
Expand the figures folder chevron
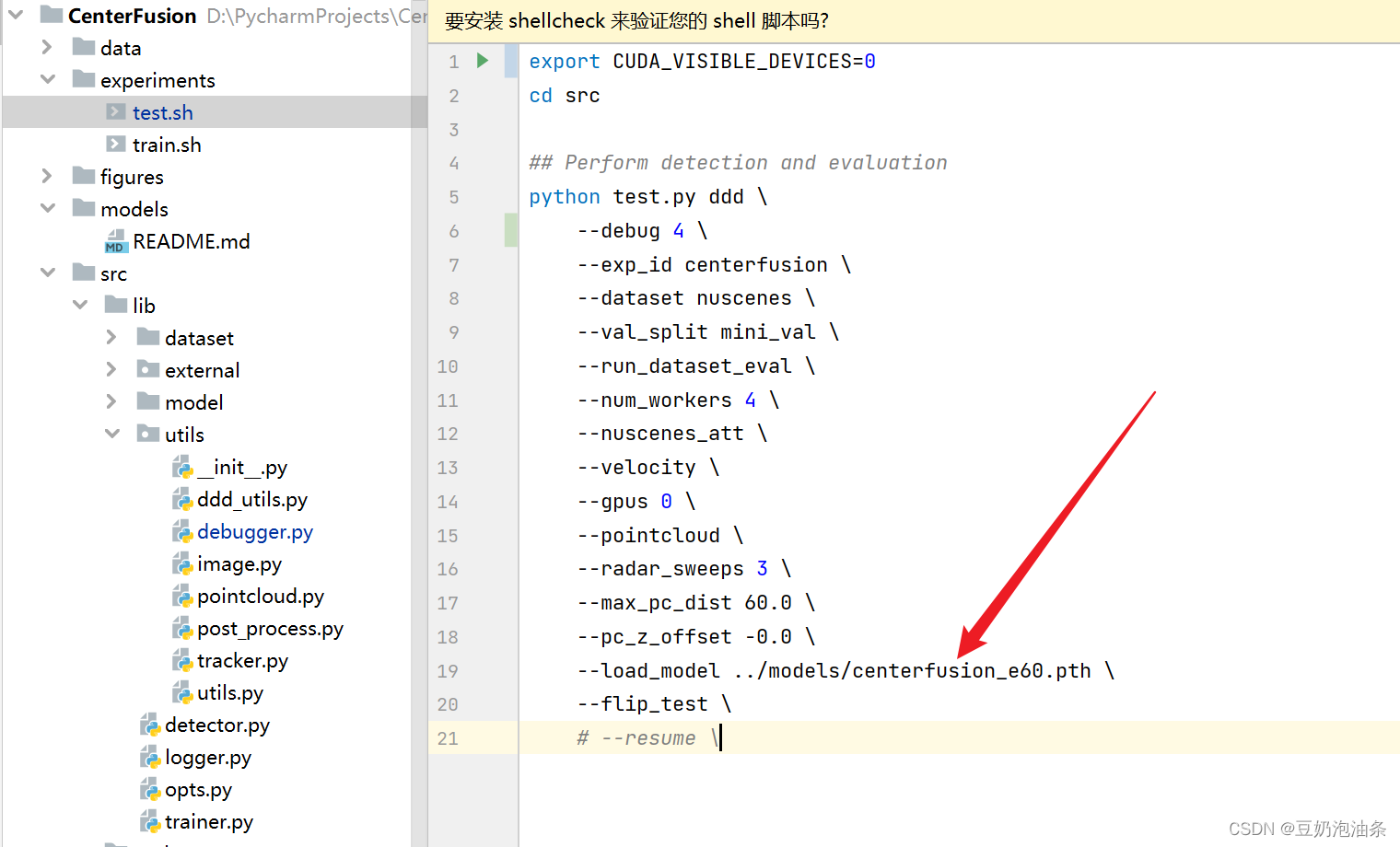[x=48, y=175]
